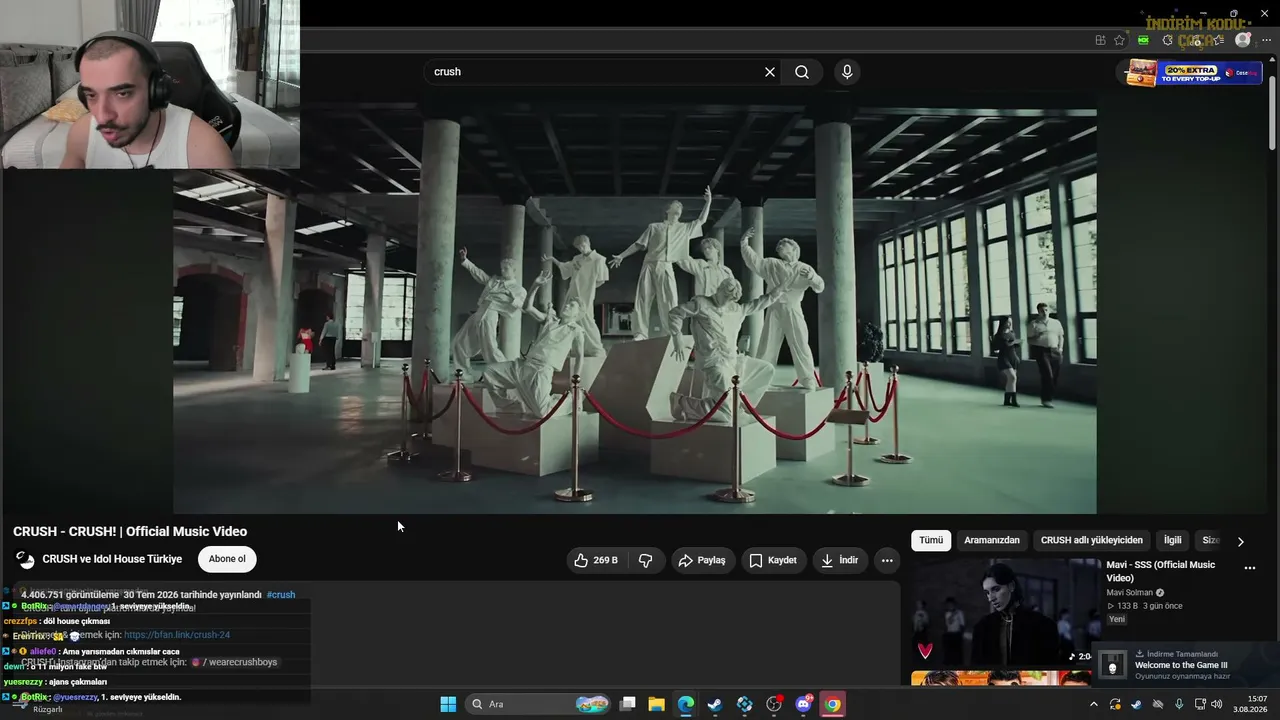This screenshot has width=1280, height=720.
Task: Open the Rüzgarlı weather widget
Action: (x=40, y=704)
